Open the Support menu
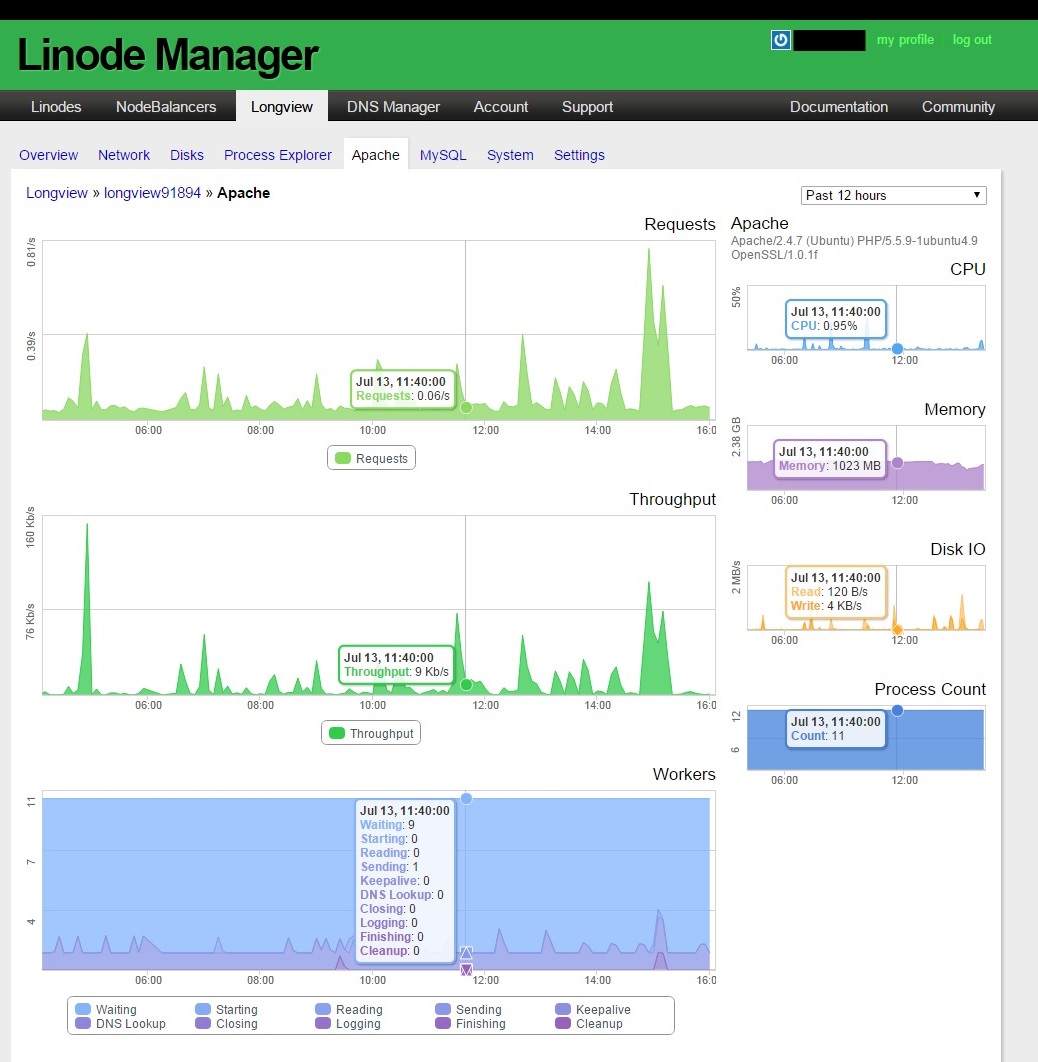This screenshot has width=1038, height=1062. click(x=587, y=106)
